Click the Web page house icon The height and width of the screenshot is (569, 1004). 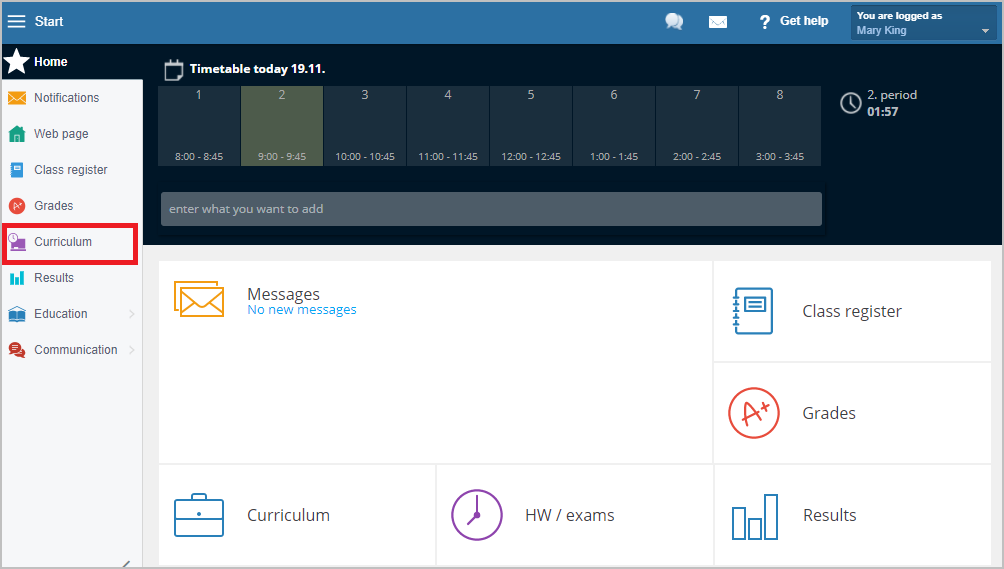tap(17, 134)
